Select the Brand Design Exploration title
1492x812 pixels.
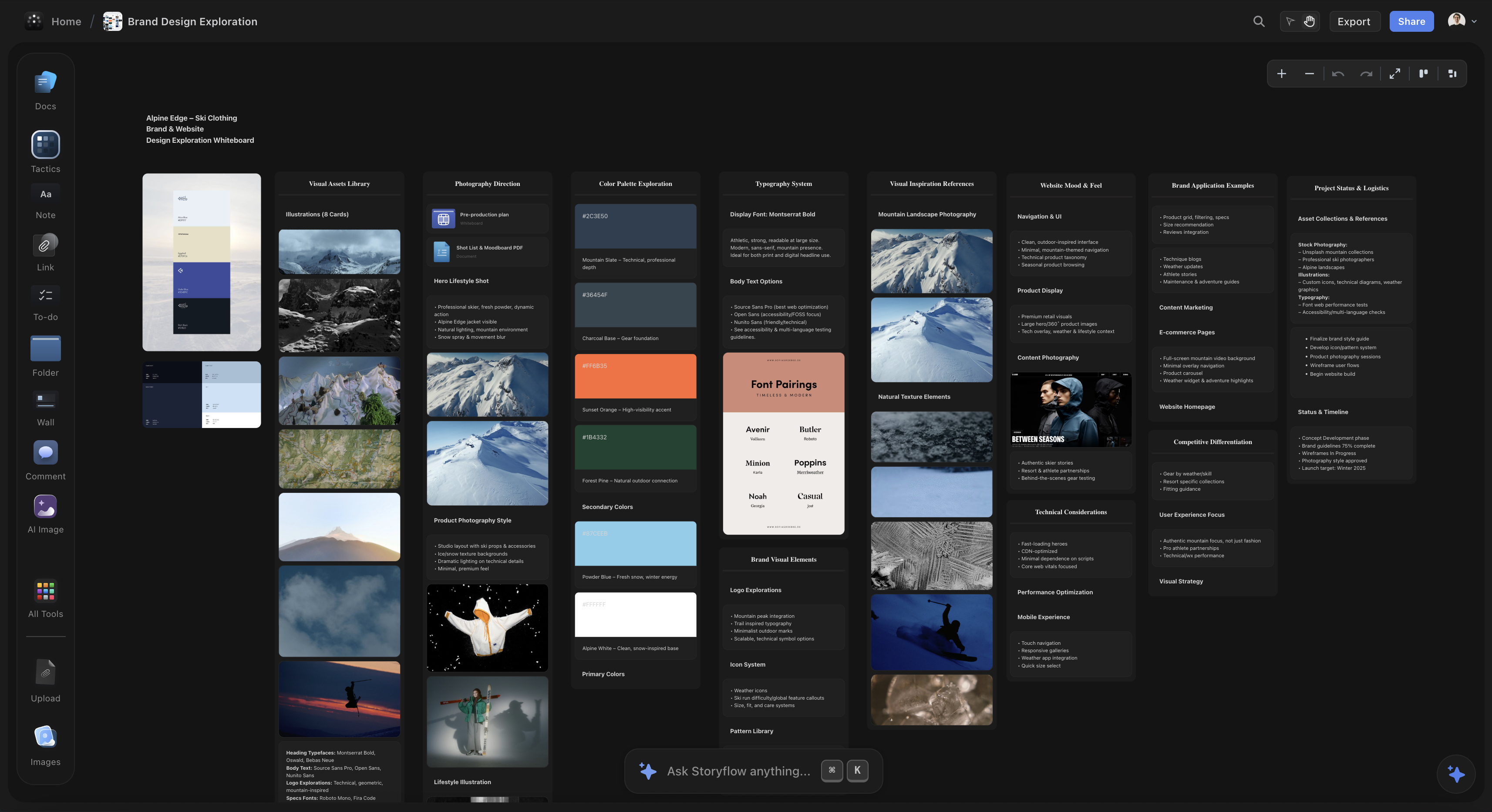pyautogui.click(x=192, y=21)
